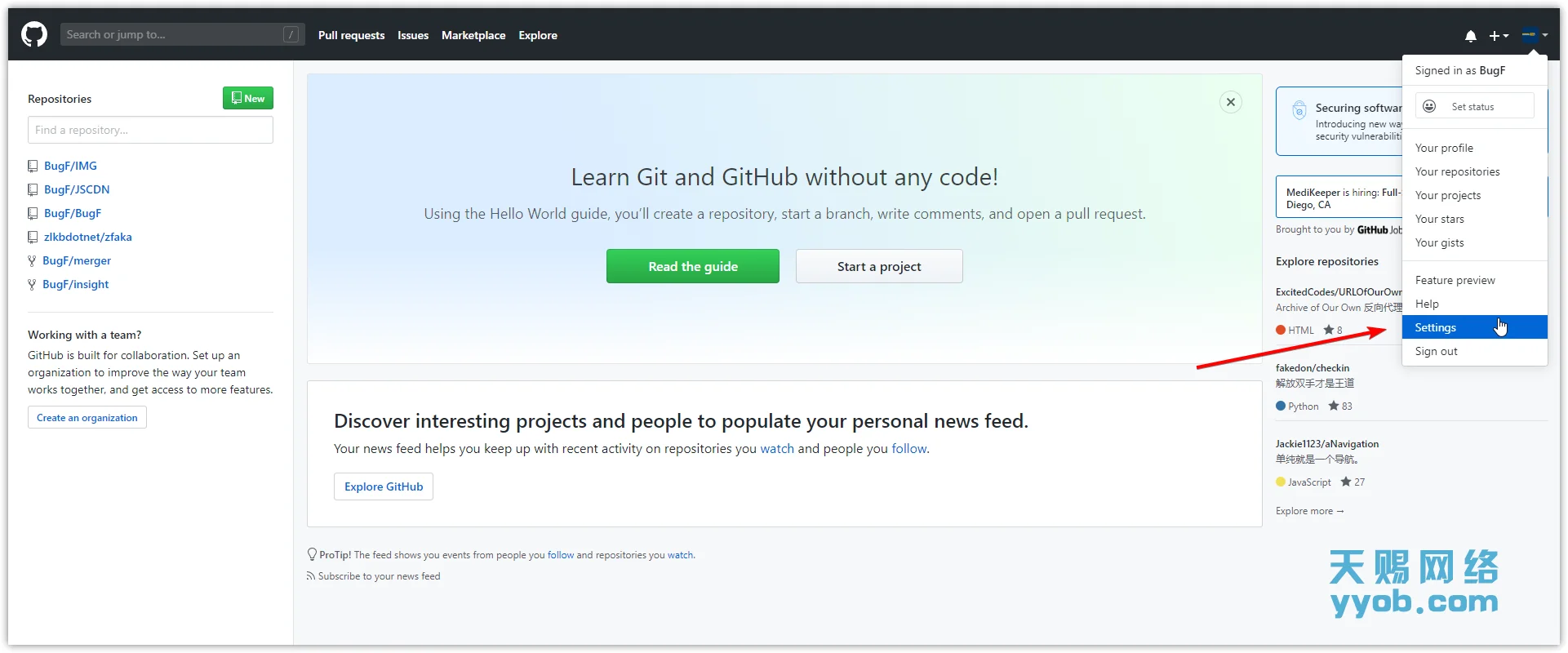Open the MediKeeper is hiring job ad
The height and width of the screenshot is (653, 1568).
(1339, 198)
